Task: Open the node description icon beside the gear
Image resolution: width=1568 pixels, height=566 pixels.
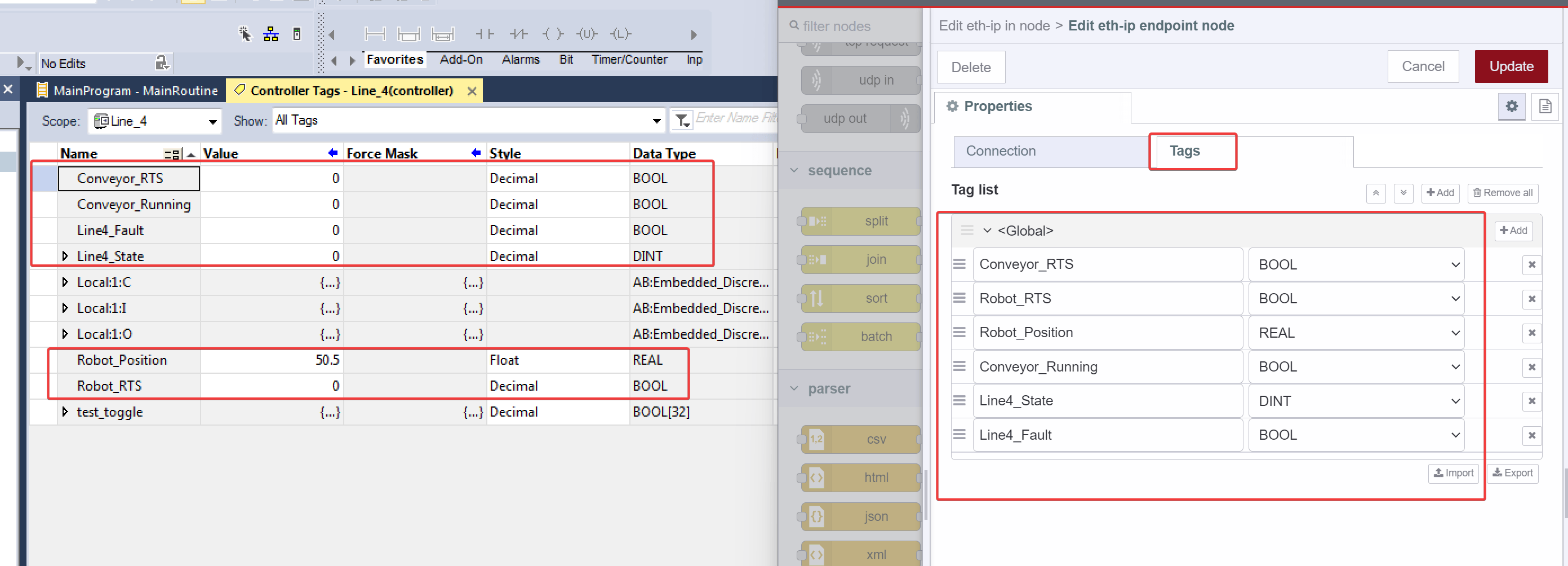Action: [x=1545, y=106]
